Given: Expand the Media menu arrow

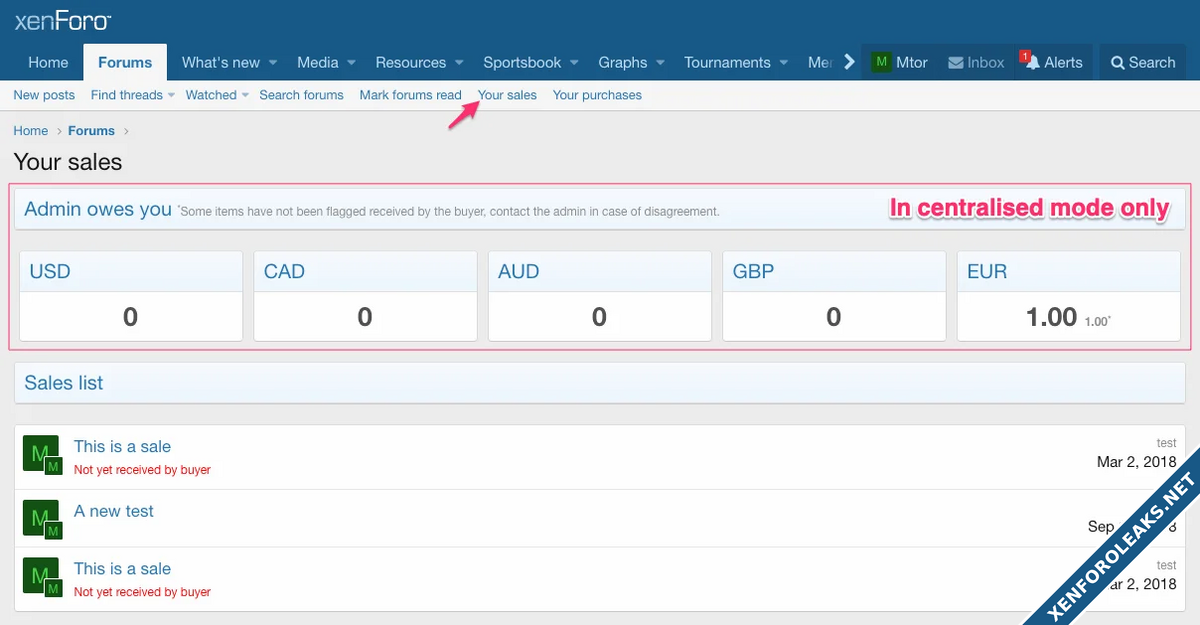Looking at the screenshot, I should (352, 63).
